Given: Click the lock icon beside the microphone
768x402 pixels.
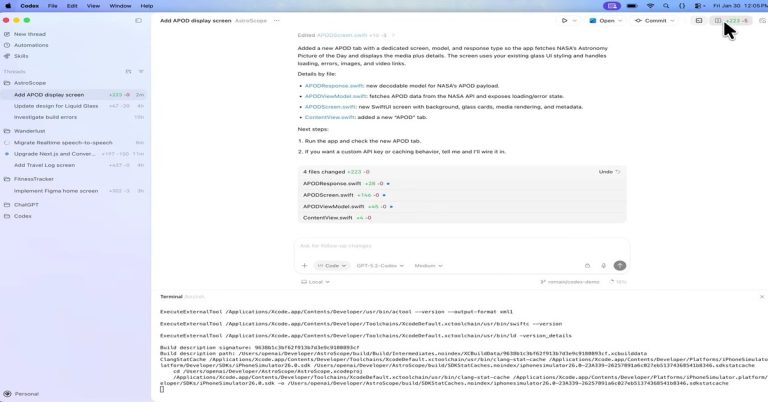Looking at the screenshot, I should (587, 266).
